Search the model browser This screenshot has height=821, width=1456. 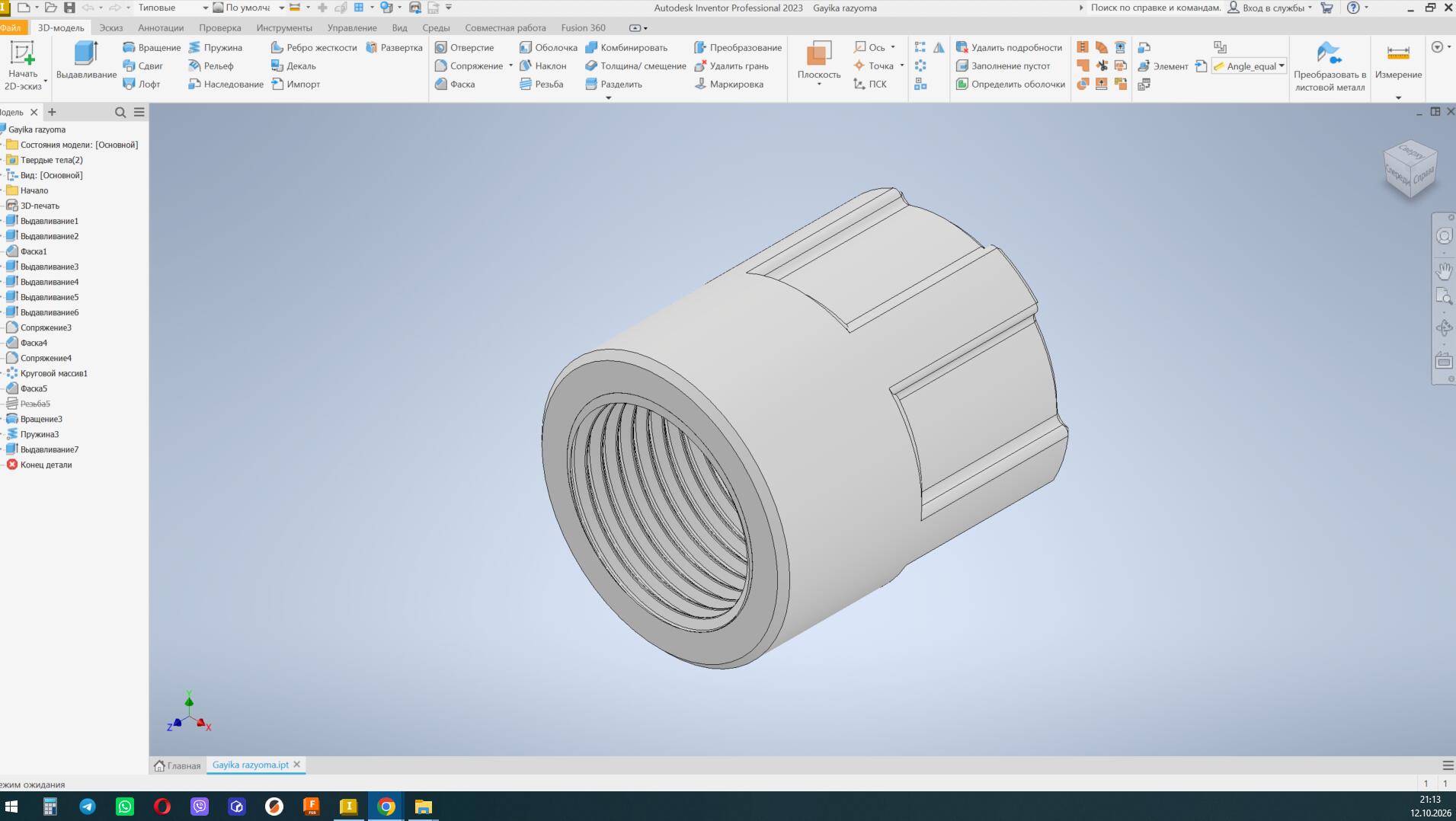pos(120,112)
